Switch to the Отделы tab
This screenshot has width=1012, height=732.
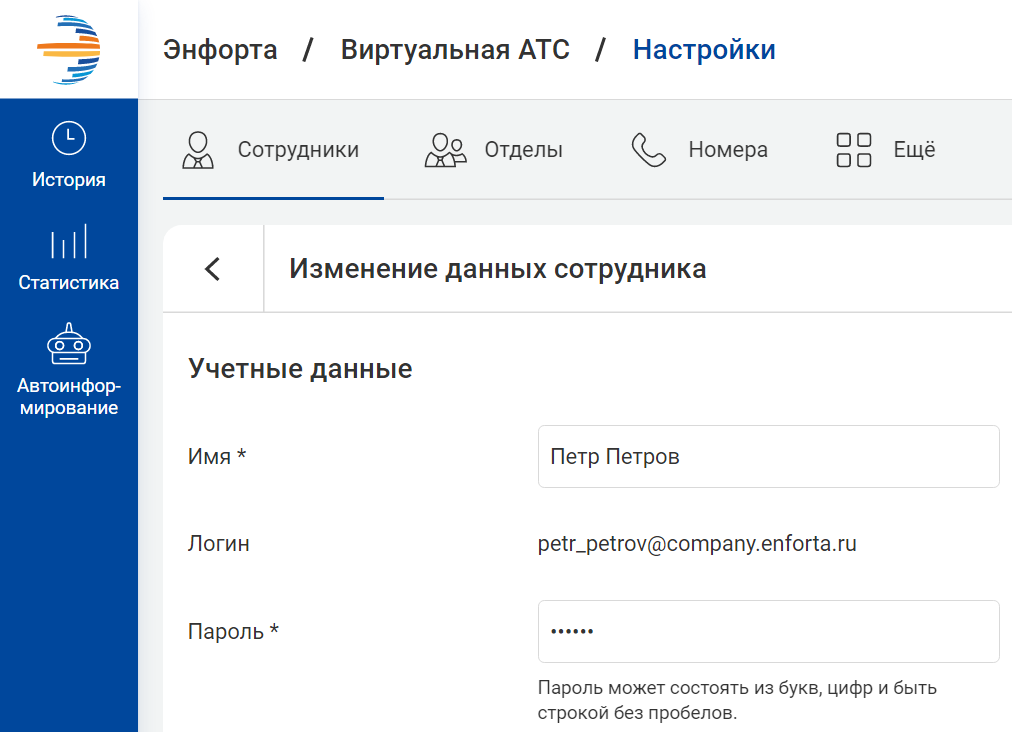494,150
